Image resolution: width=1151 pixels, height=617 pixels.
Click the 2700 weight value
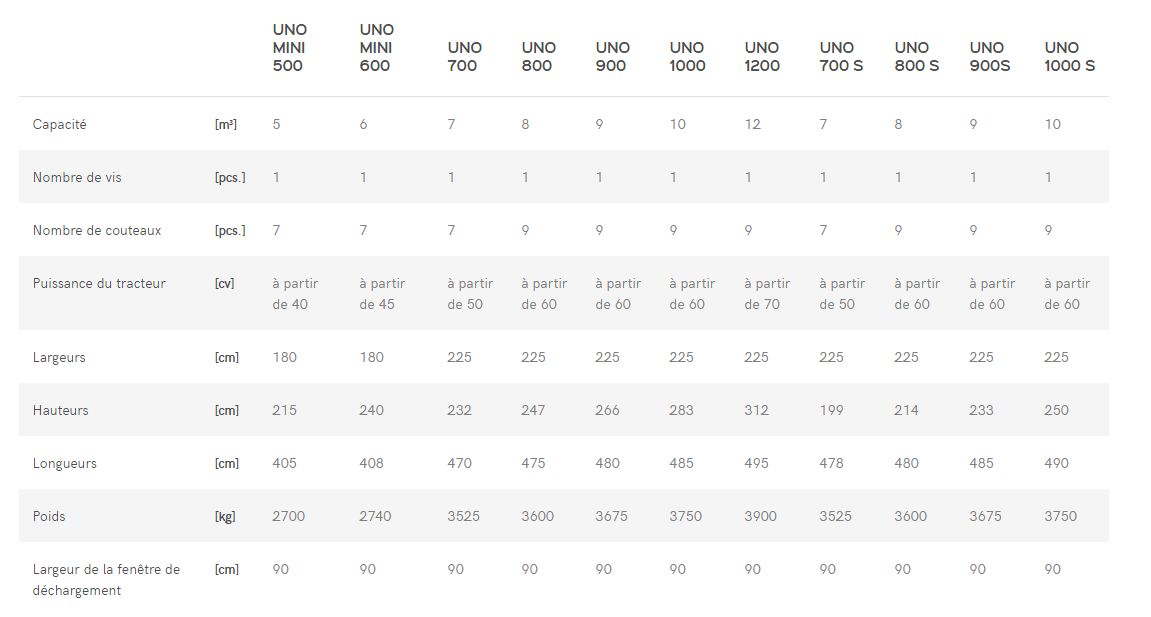click(289, 517)
